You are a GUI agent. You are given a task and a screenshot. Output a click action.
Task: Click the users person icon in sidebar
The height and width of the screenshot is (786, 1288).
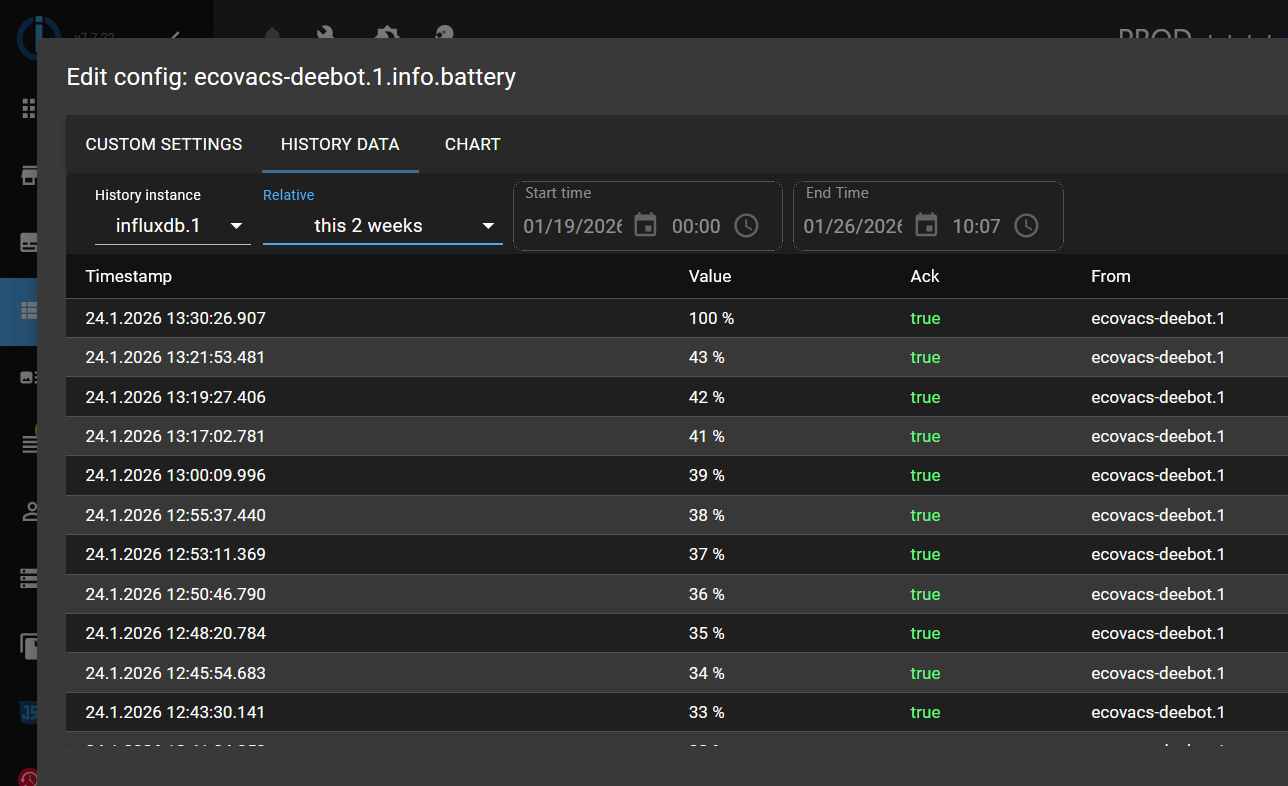(x=29, y=512)
